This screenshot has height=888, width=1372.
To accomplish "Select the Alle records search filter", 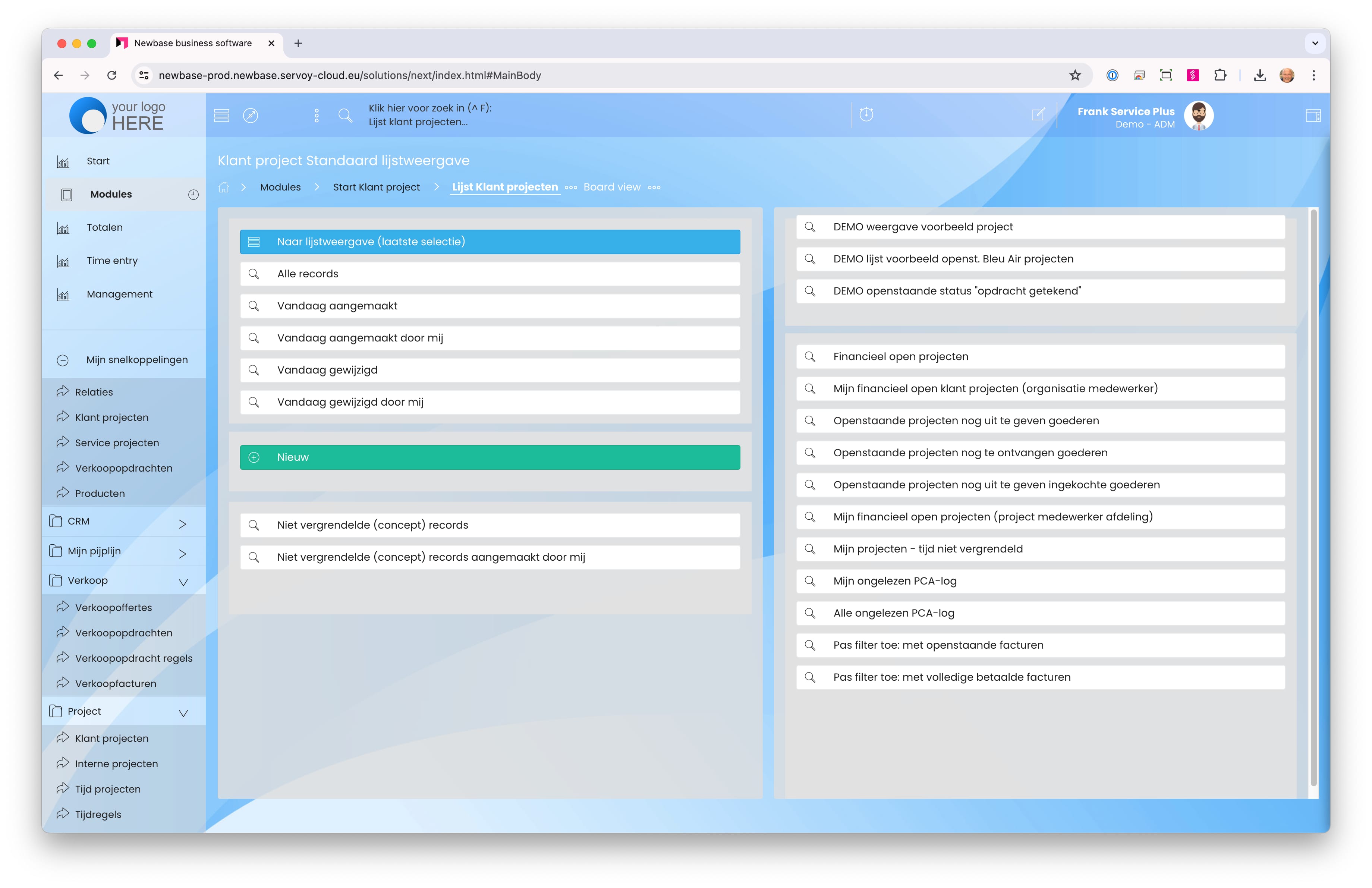I will 490,274.
